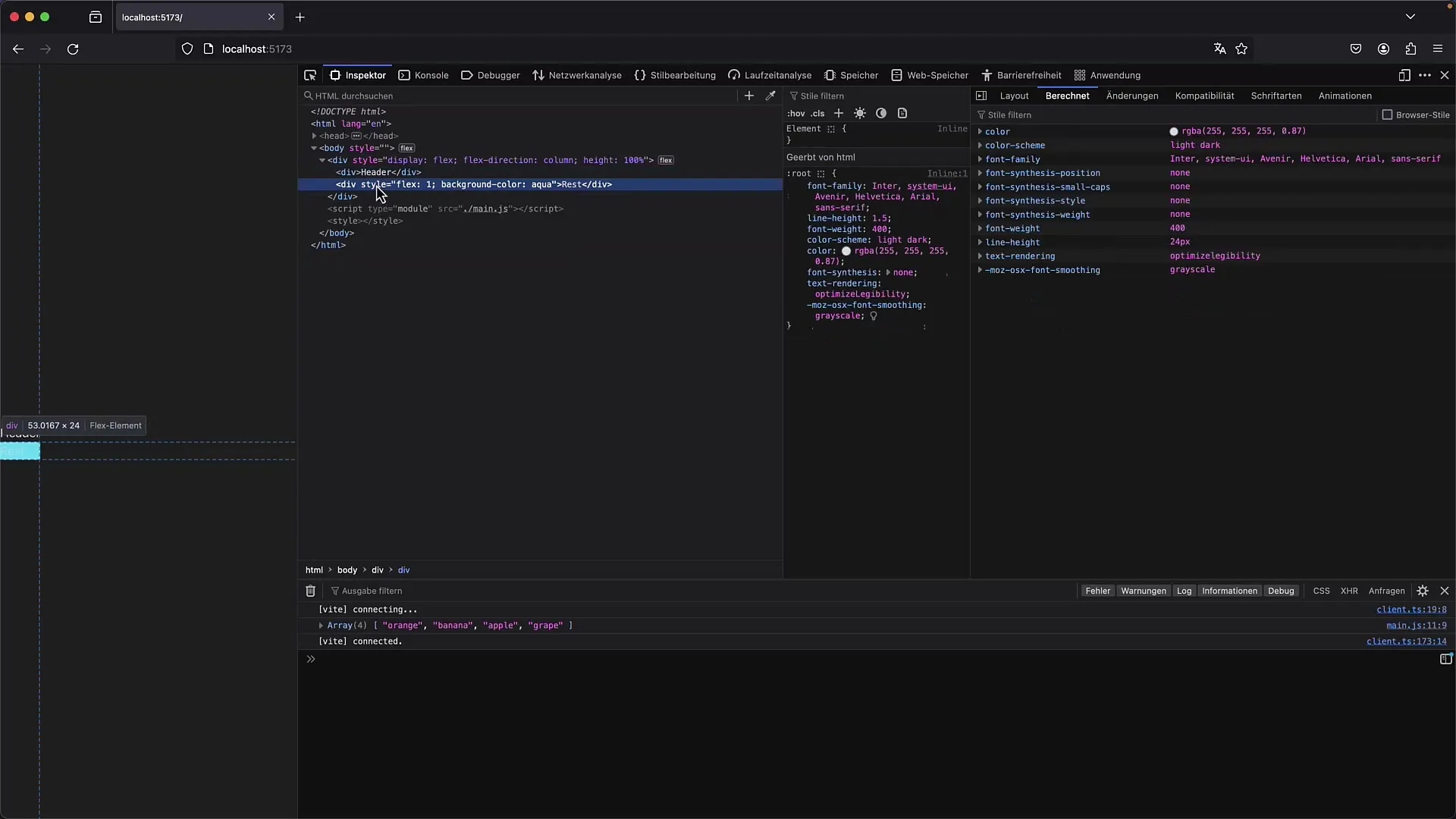This screenshot has width=1456, height=819.
Task: Toggle print media simulation icon
Action: pos(902,113)
